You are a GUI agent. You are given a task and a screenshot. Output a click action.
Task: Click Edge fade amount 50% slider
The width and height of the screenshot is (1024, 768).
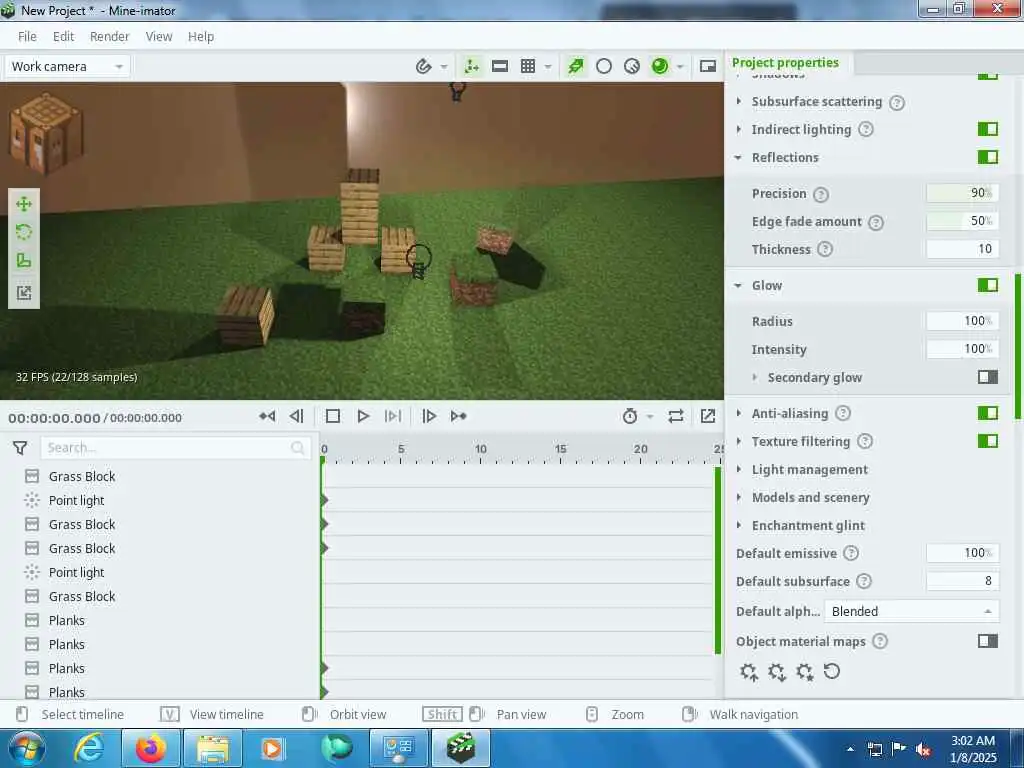[x=963, y=221]
